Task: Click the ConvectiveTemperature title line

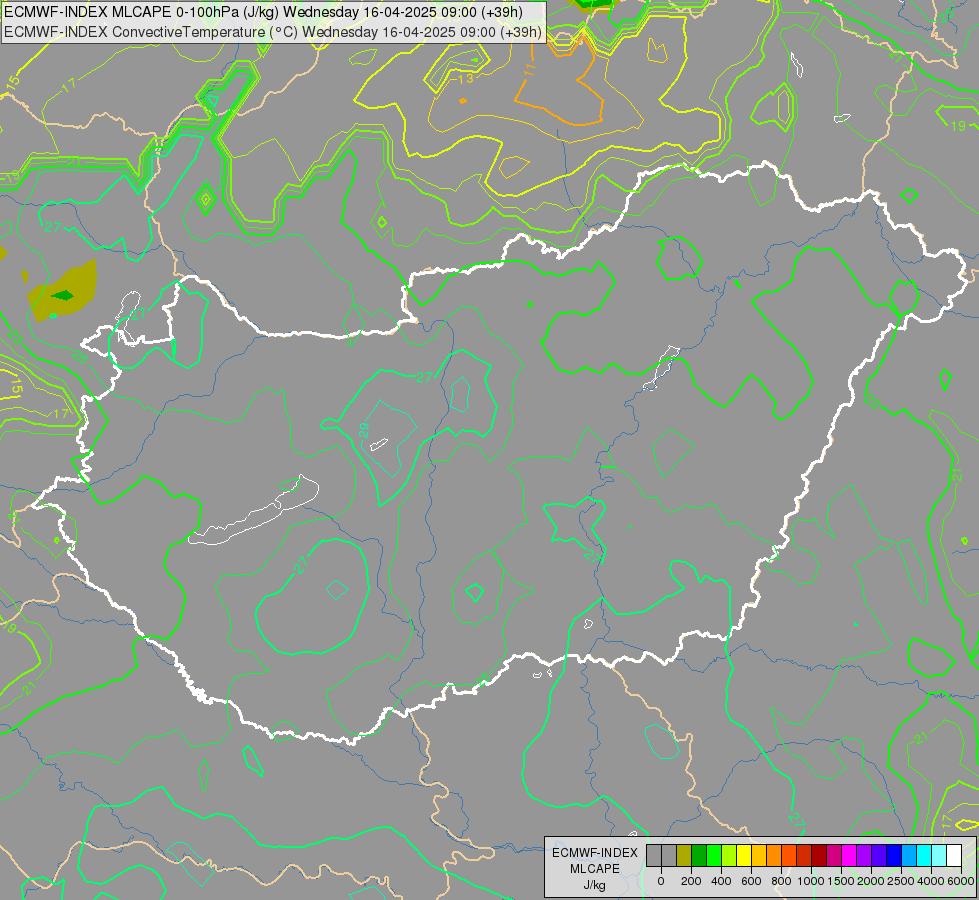Action: pos(273,32)
